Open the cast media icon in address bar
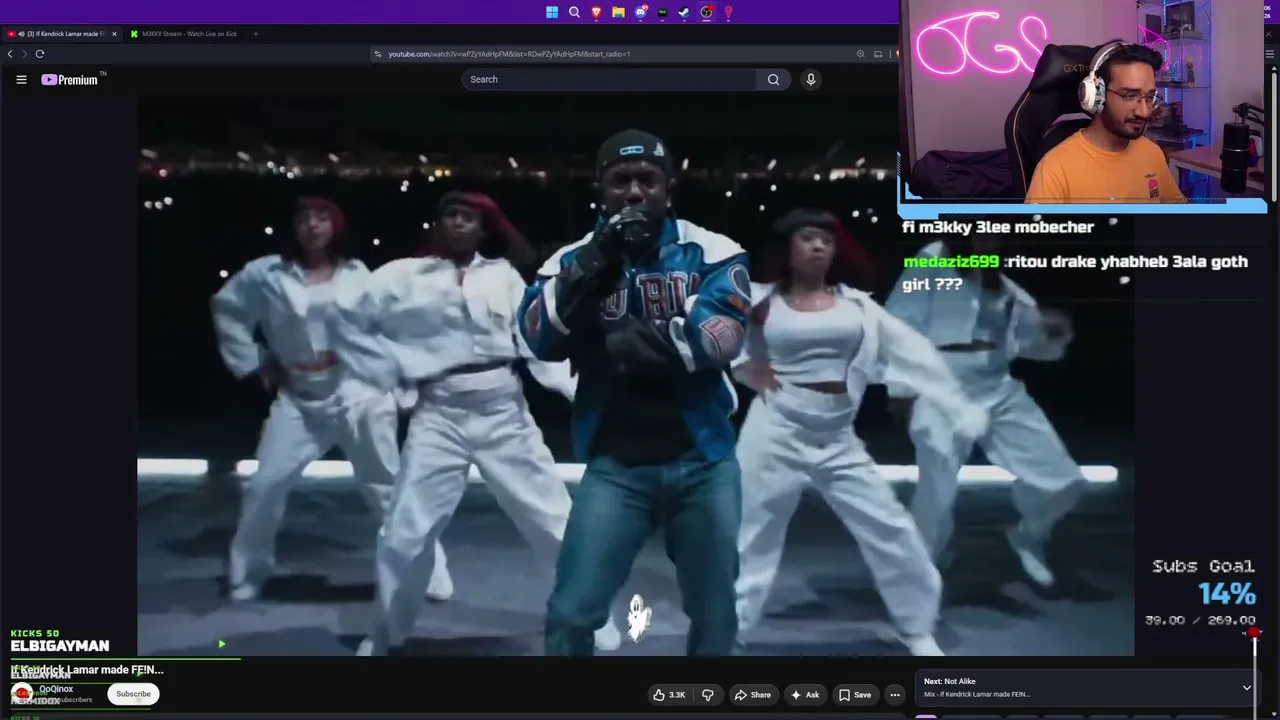The width and height of the screenshot is (1280, 720). [x=878, y=54]
